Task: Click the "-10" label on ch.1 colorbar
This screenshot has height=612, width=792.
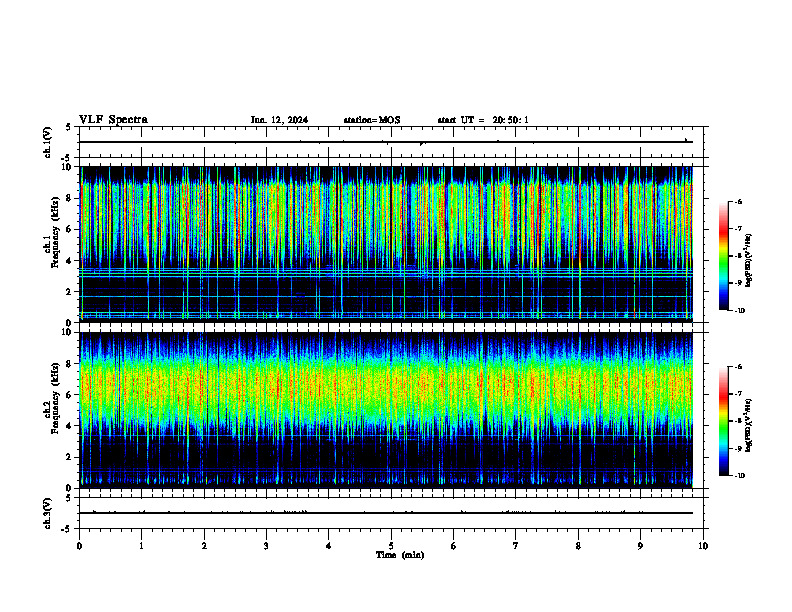Action: [x=739, y=311]
